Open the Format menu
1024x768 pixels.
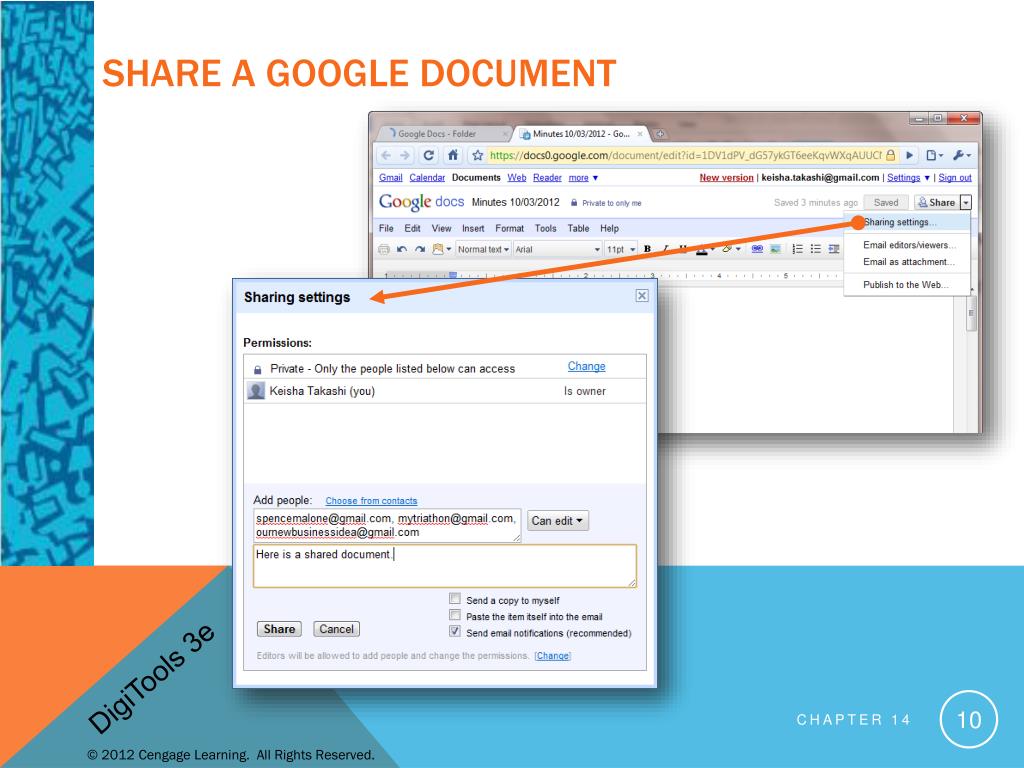coord(509,229)
